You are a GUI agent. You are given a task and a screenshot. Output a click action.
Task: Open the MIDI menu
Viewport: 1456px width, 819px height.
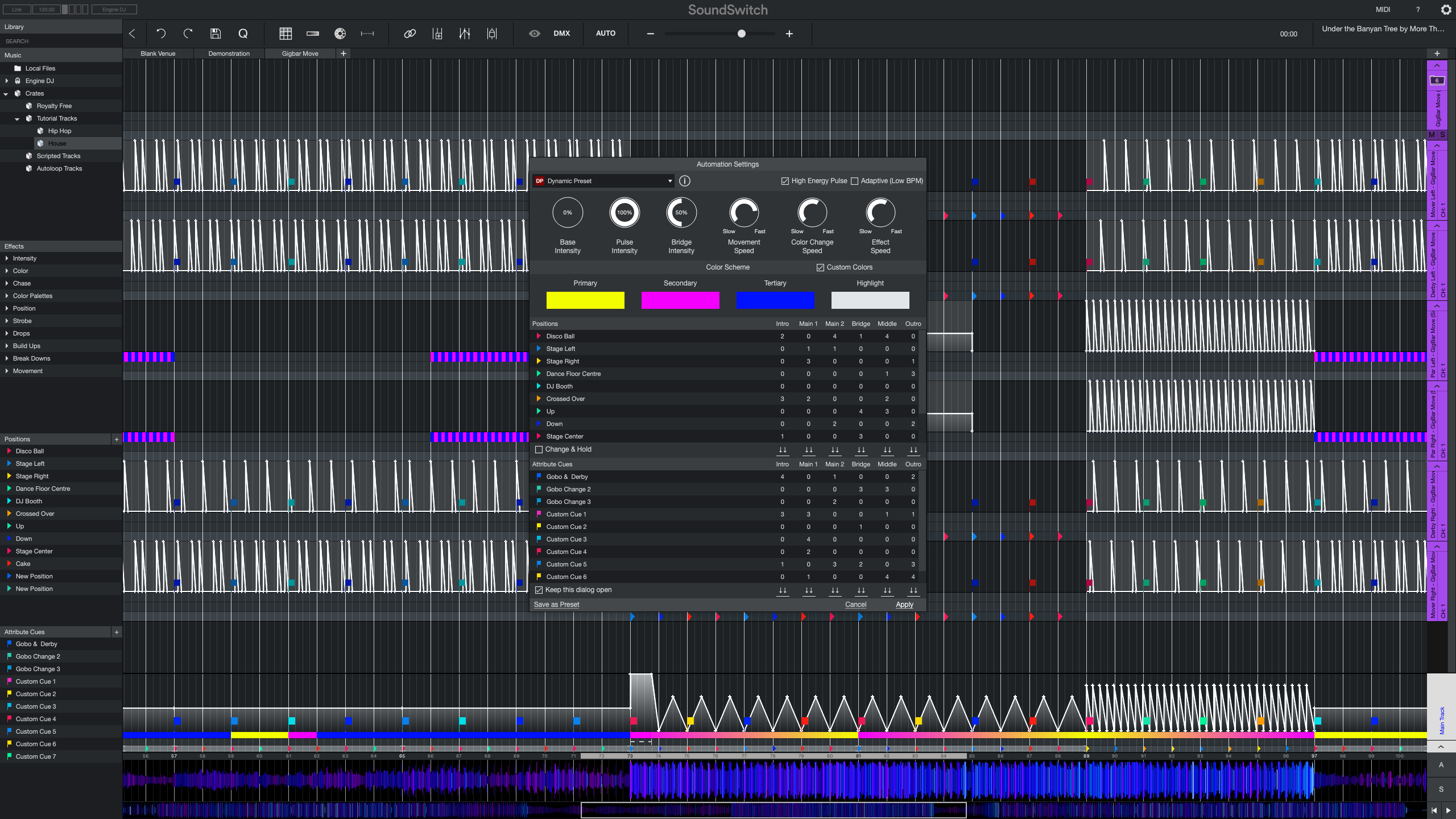1383,10
